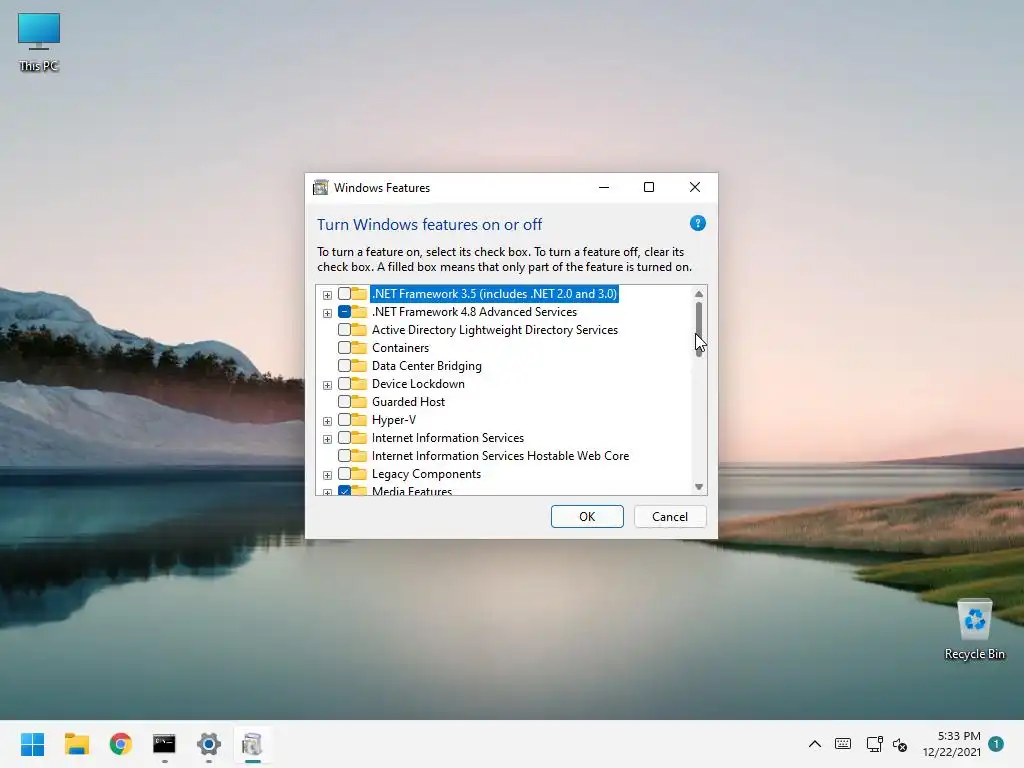The width and height of the screenshot is (1024, 768).
Task: Select Active Directory Lightweight Directory Services label
Action: coord(494,330)
